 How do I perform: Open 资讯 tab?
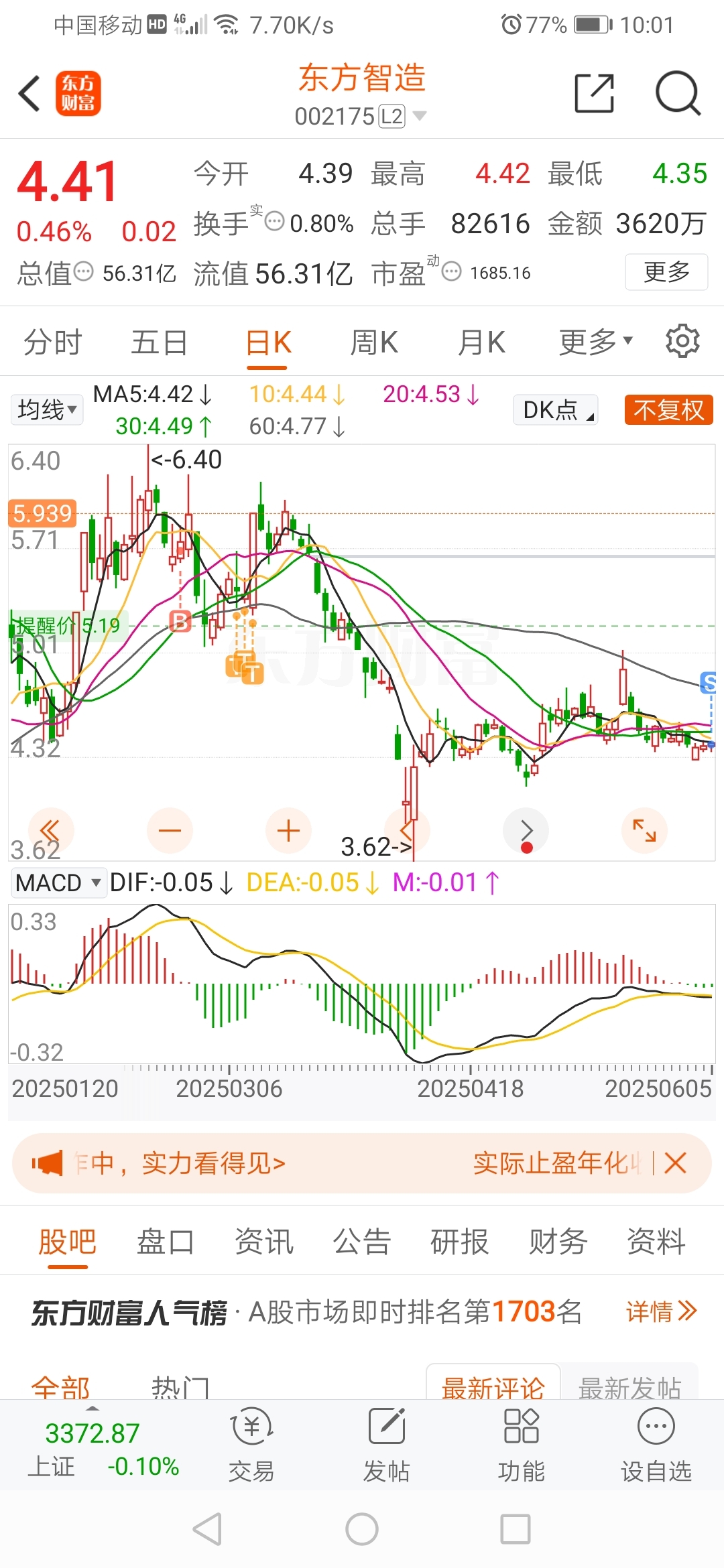[263, 1242]
